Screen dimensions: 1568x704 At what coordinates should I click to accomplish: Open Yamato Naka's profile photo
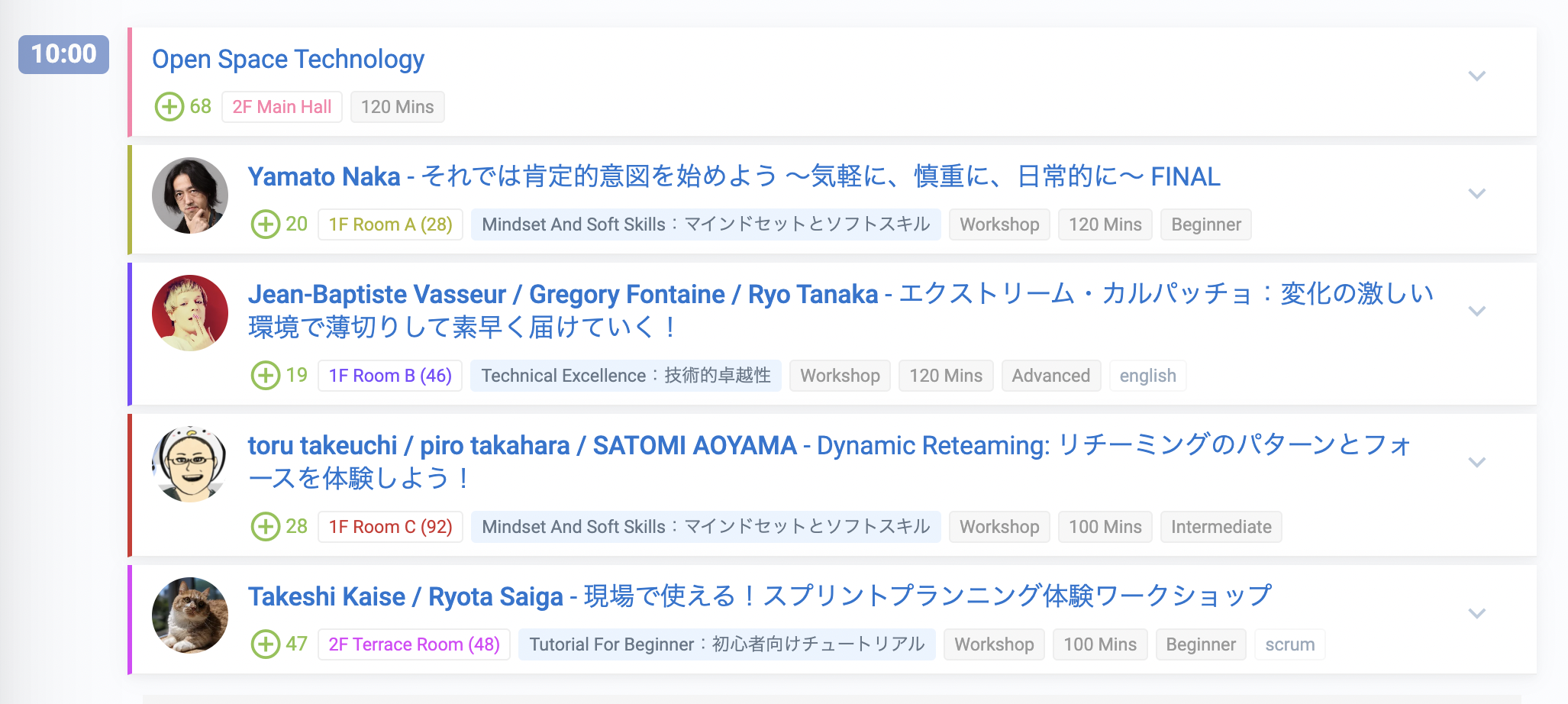190,195
